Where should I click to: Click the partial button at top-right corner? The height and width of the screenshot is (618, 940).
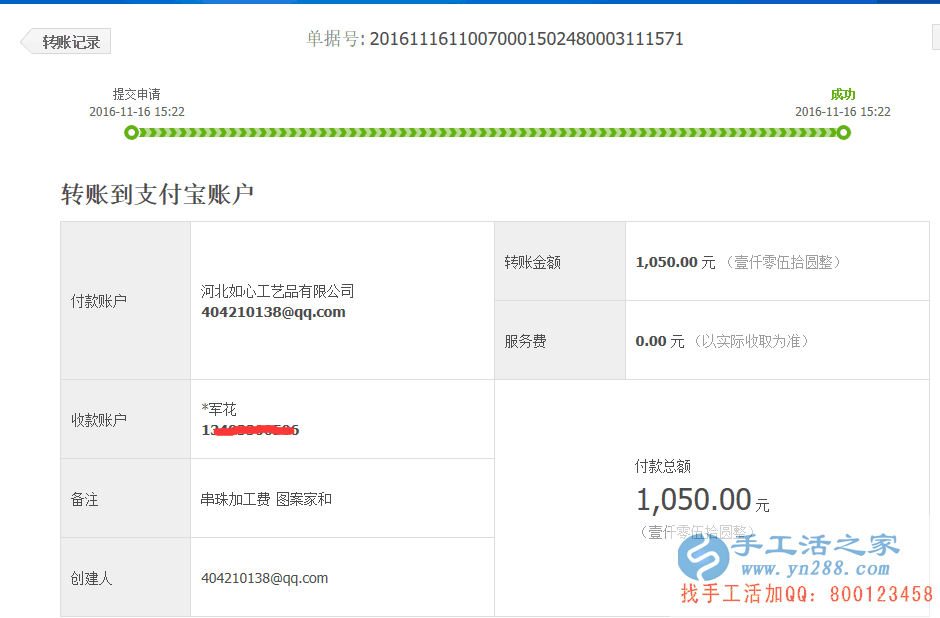click(934, 36)
